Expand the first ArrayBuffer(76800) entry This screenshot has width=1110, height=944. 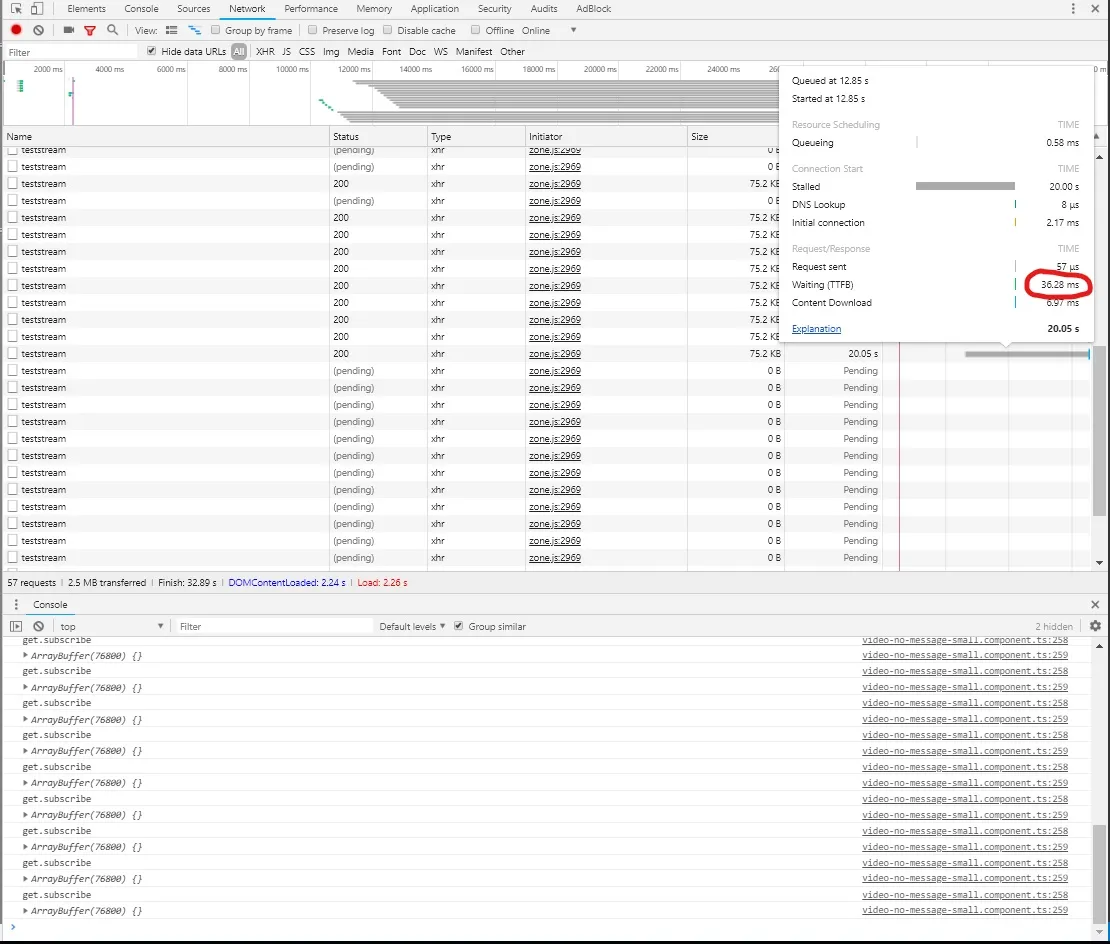click(25, 655)
